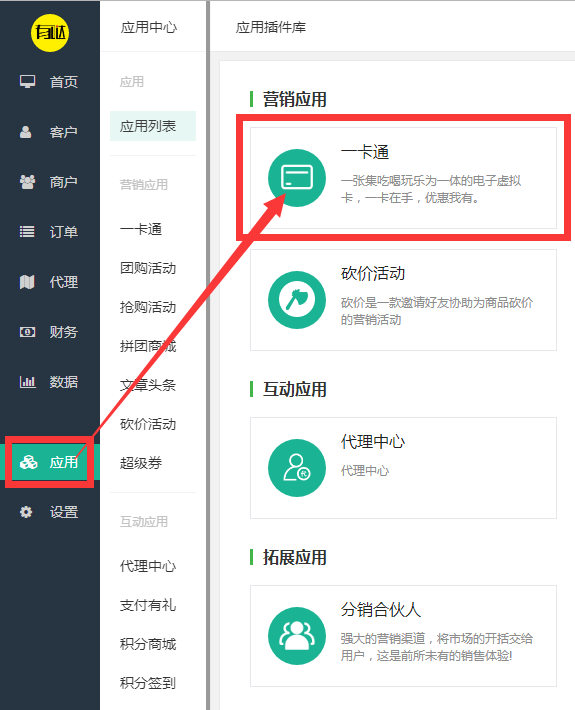
Task: Select the 客户 customer person icon
Action: click(26, 132)
